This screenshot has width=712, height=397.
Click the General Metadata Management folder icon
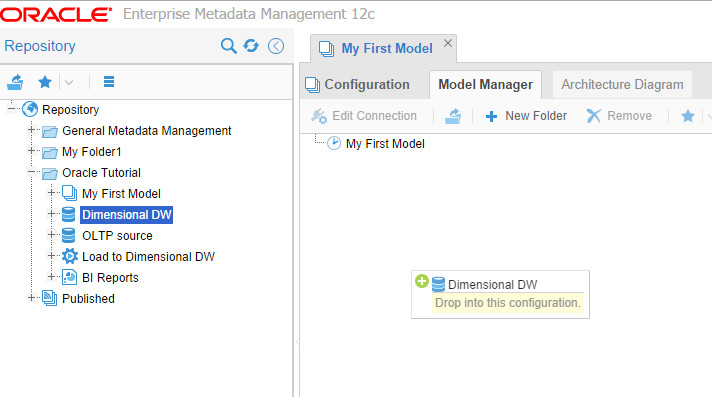click(50, 131)
